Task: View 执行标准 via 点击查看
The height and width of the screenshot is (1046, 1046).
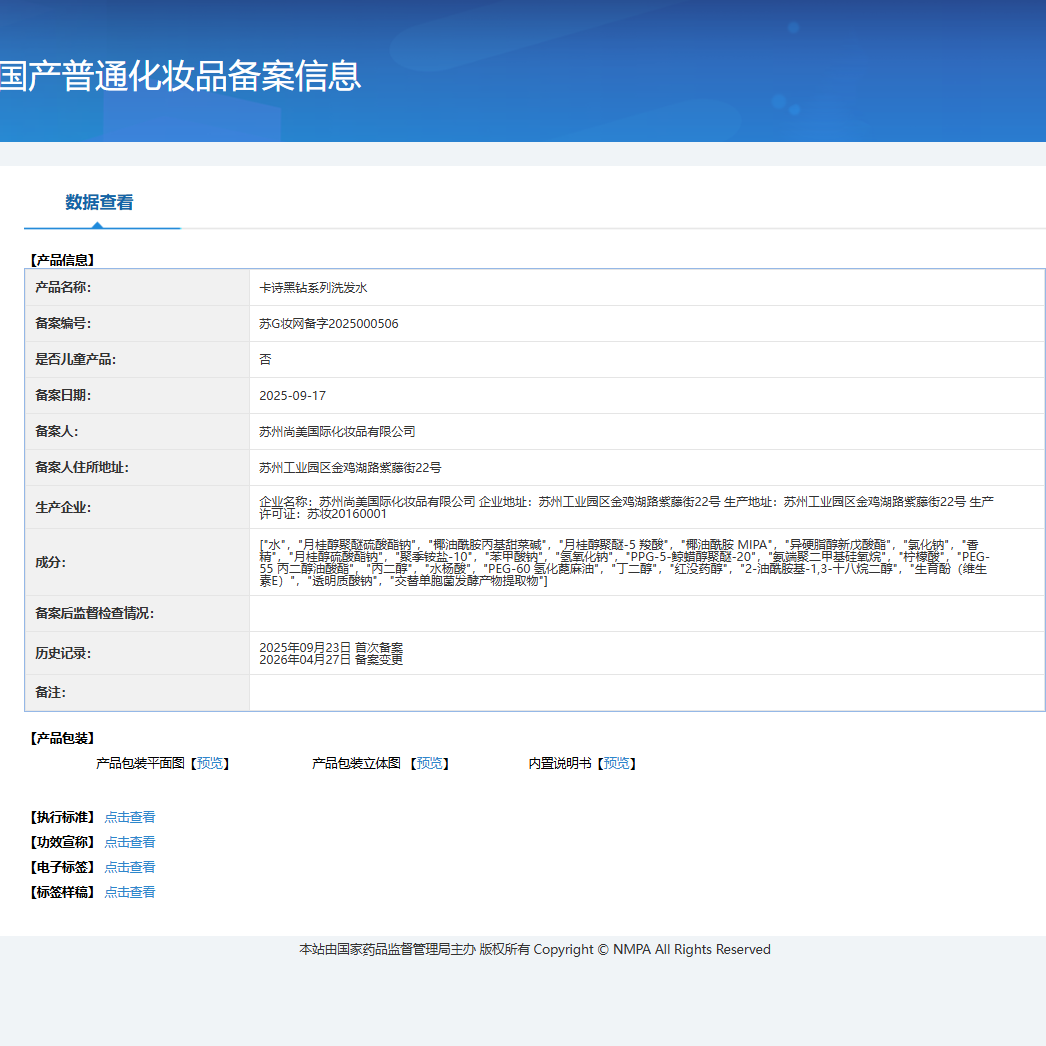Action: click(130, 817)
